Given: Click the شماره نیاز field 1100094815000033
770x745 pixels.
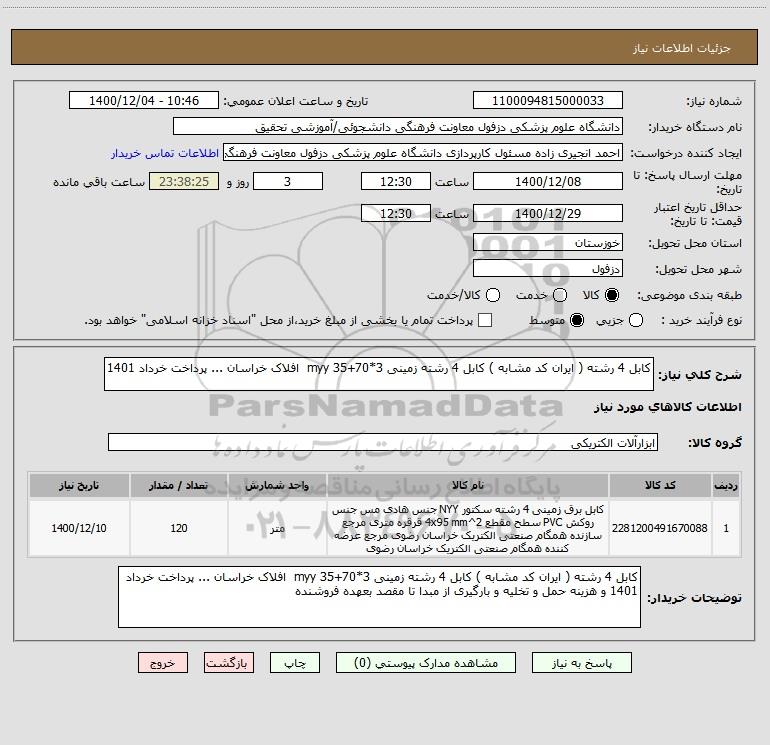Looking at the screenshot, I should [548, 101].
